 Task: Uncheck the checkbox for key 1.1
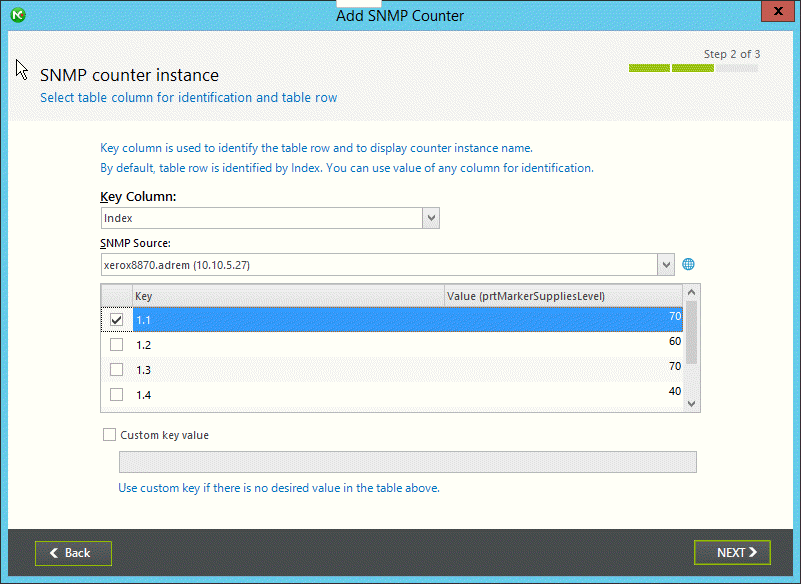pos(116,320)
